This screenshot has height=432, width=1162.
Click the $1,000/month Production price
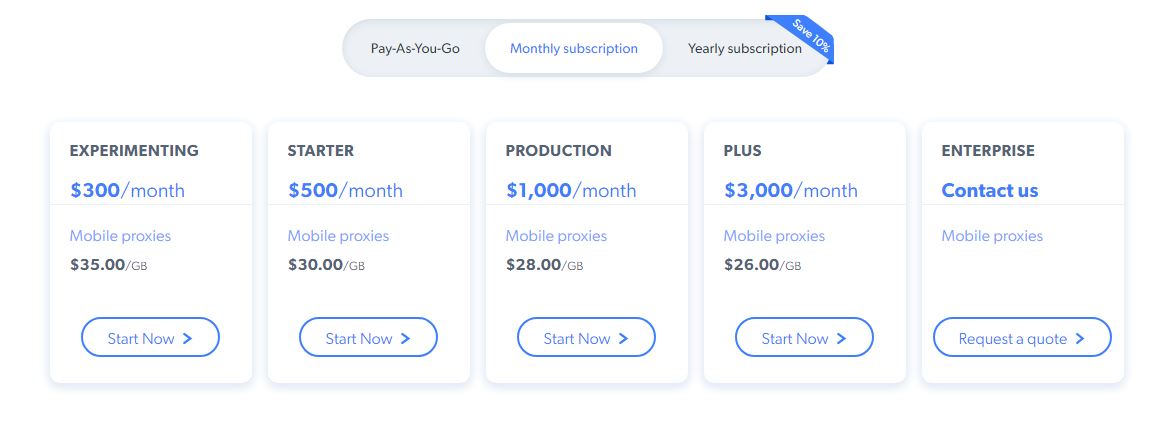[x=570, y=190]
